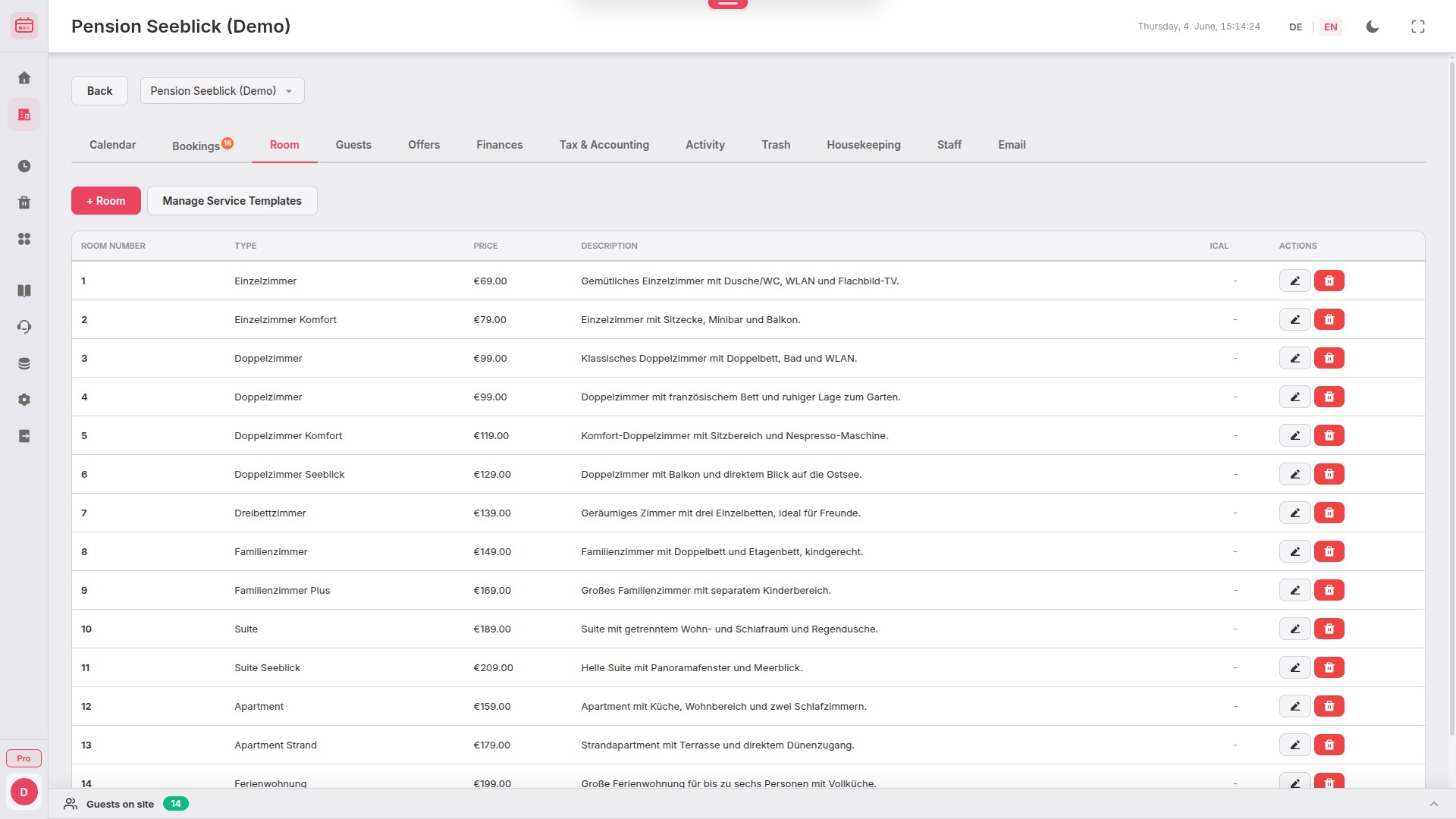Switch language to EN
Screen dimensions: 1456x819
pos(1331,27)
